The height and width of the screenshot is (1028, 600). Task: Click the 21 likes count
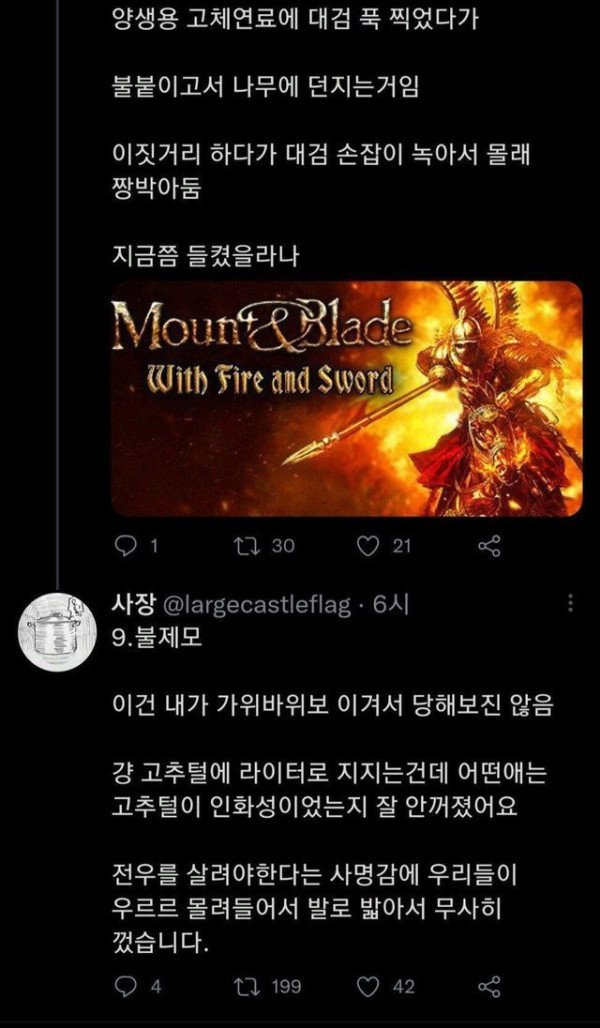point(402,546)
